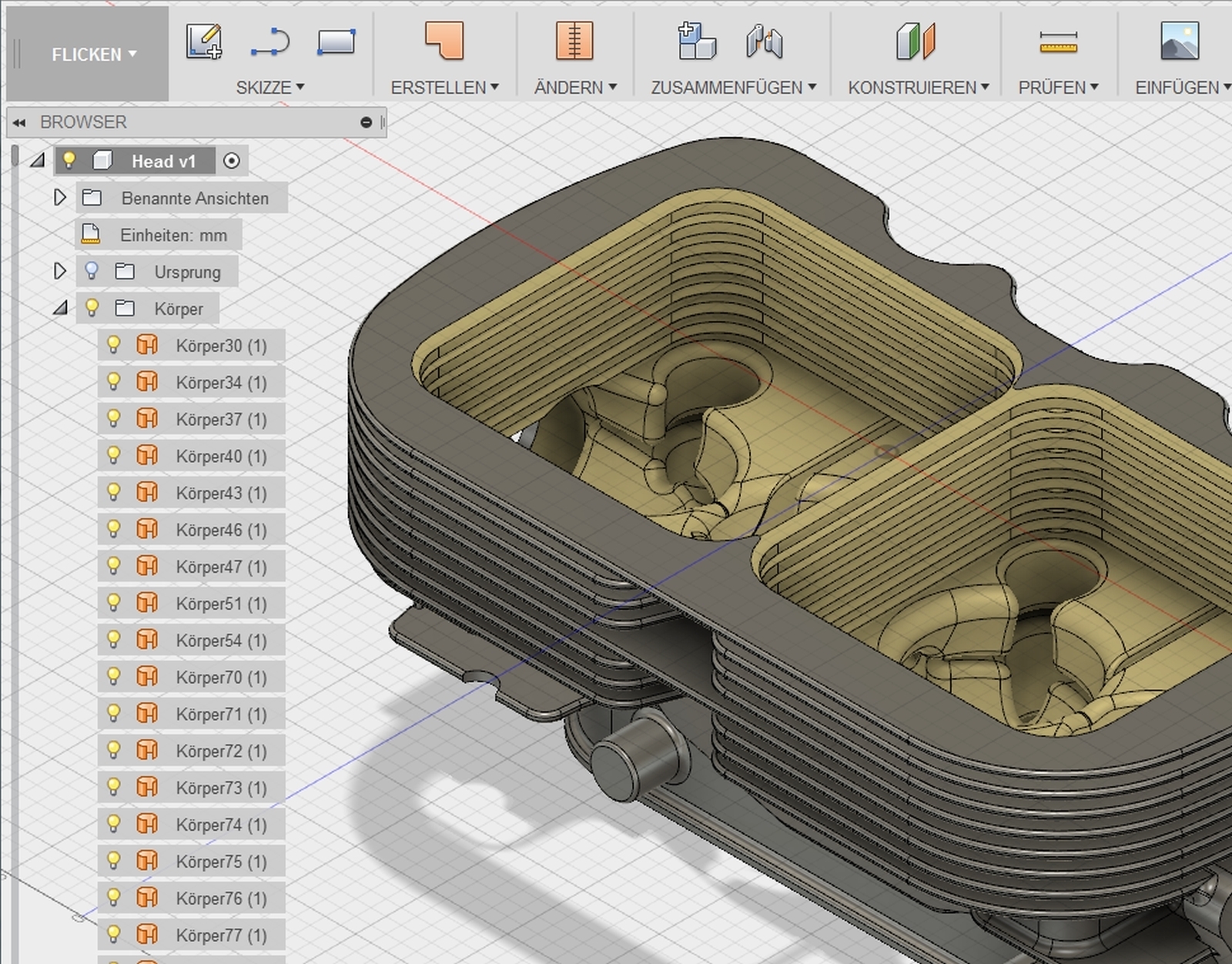This screenshot has height=964, width=1232.
Task: Open the ZUSAMMENFÜGEN menu
Action: (733, 88)
